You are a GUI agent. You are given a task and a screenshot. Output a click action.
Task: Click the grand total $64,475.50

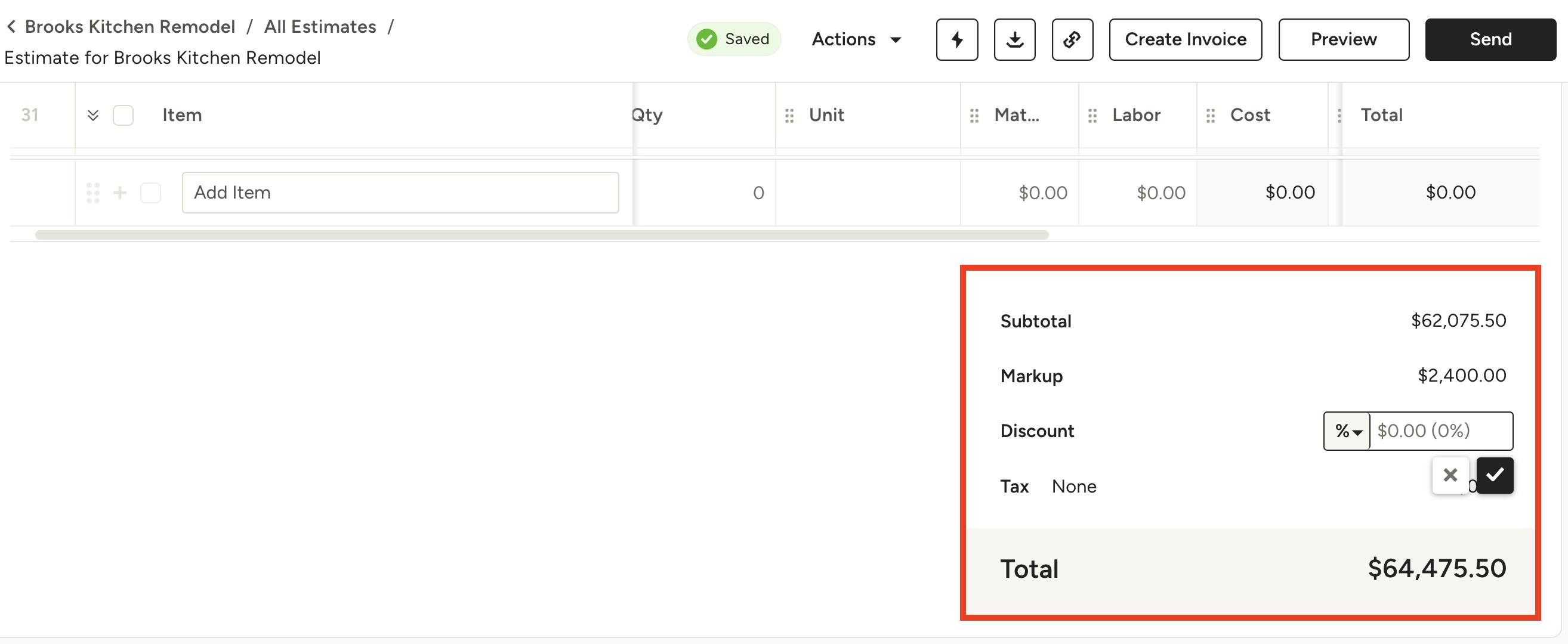click(x=1437, y=569)
